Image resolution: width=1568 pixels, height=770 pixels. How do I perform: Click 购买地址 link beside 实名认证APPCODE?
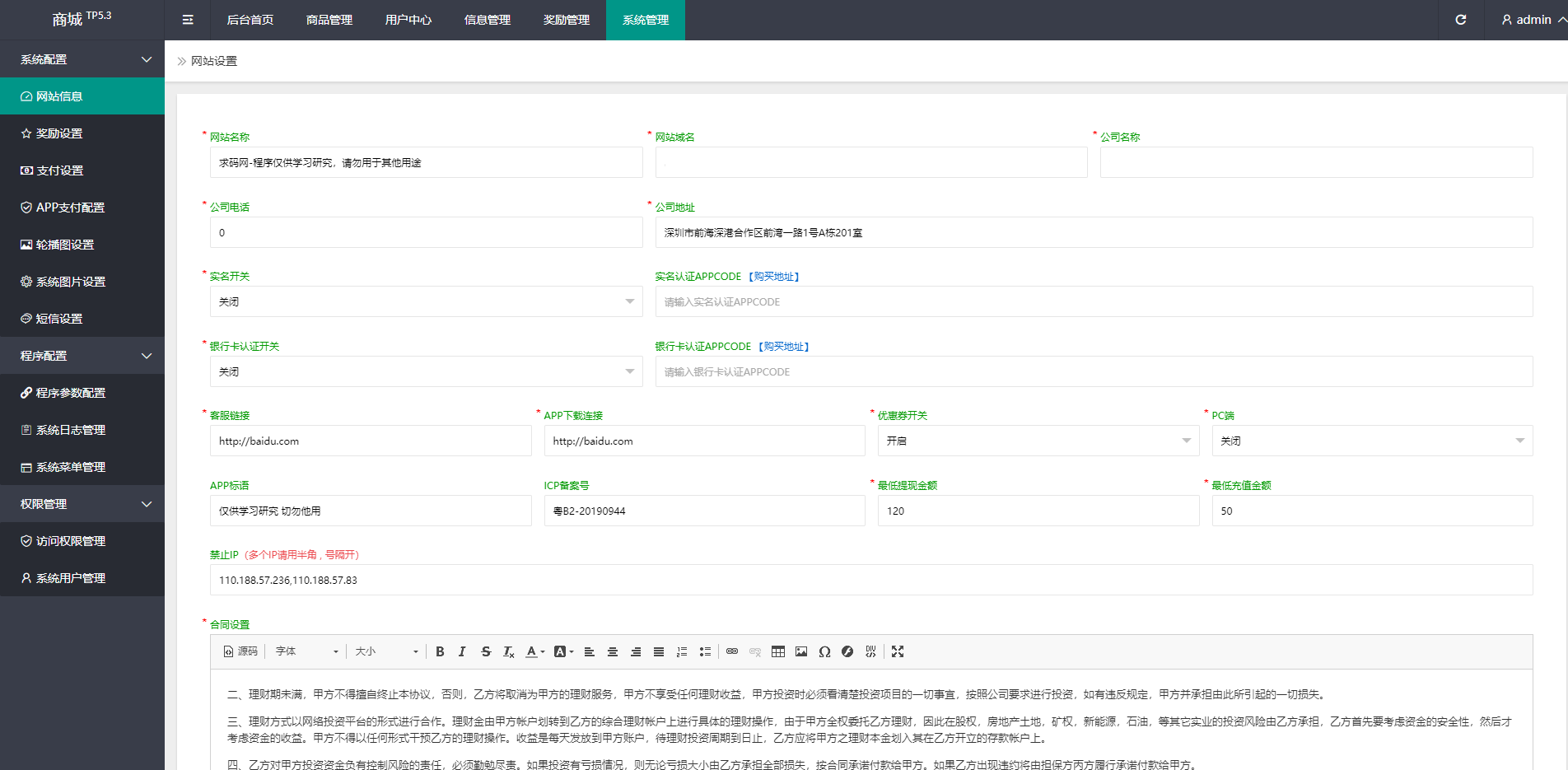[x=774, y=277]
